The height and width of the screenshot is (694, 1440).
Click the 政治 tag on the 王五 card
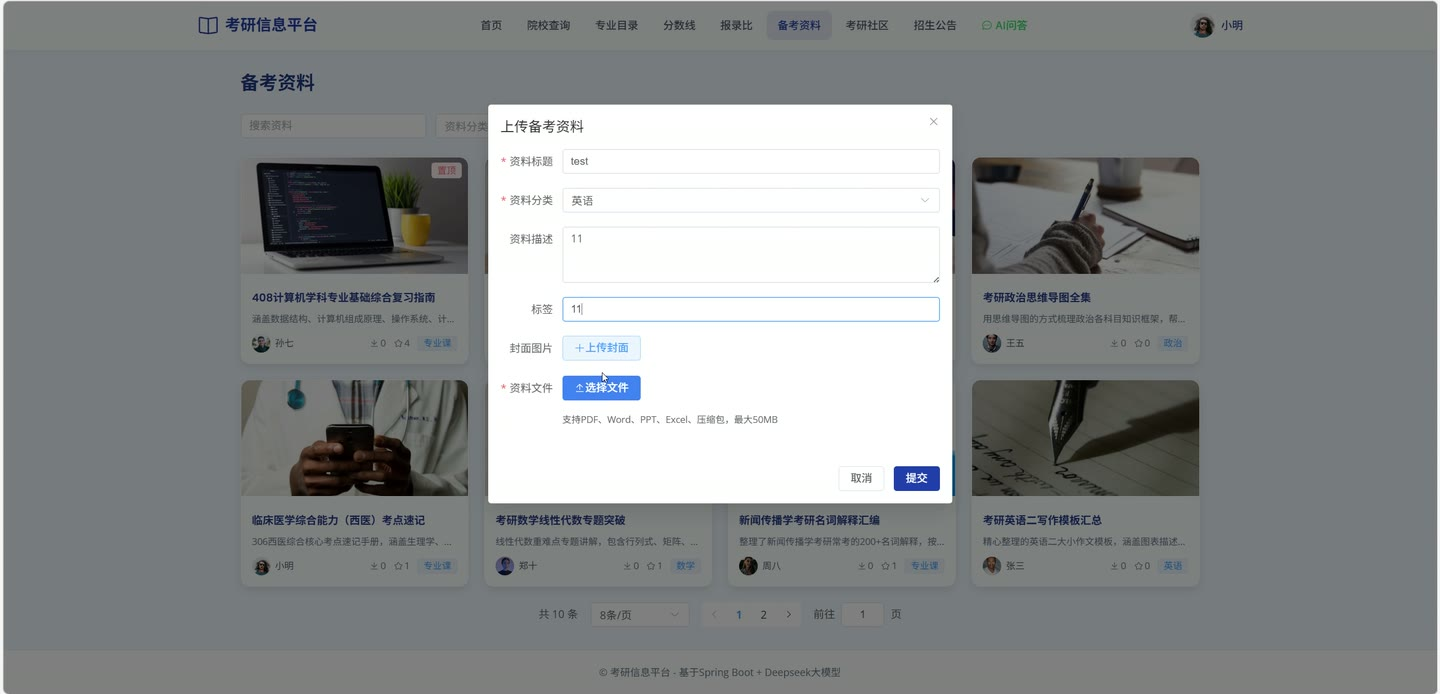click(x=1172, y=343)
